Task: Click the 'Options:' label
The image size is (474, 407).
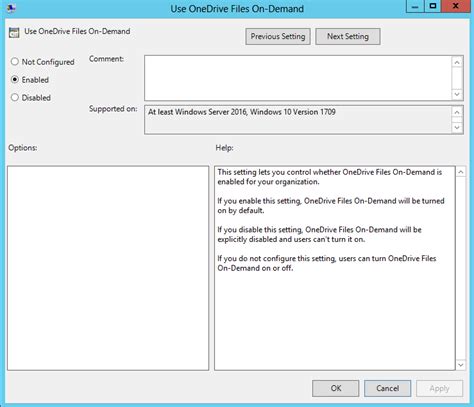Action: (23, 148)
